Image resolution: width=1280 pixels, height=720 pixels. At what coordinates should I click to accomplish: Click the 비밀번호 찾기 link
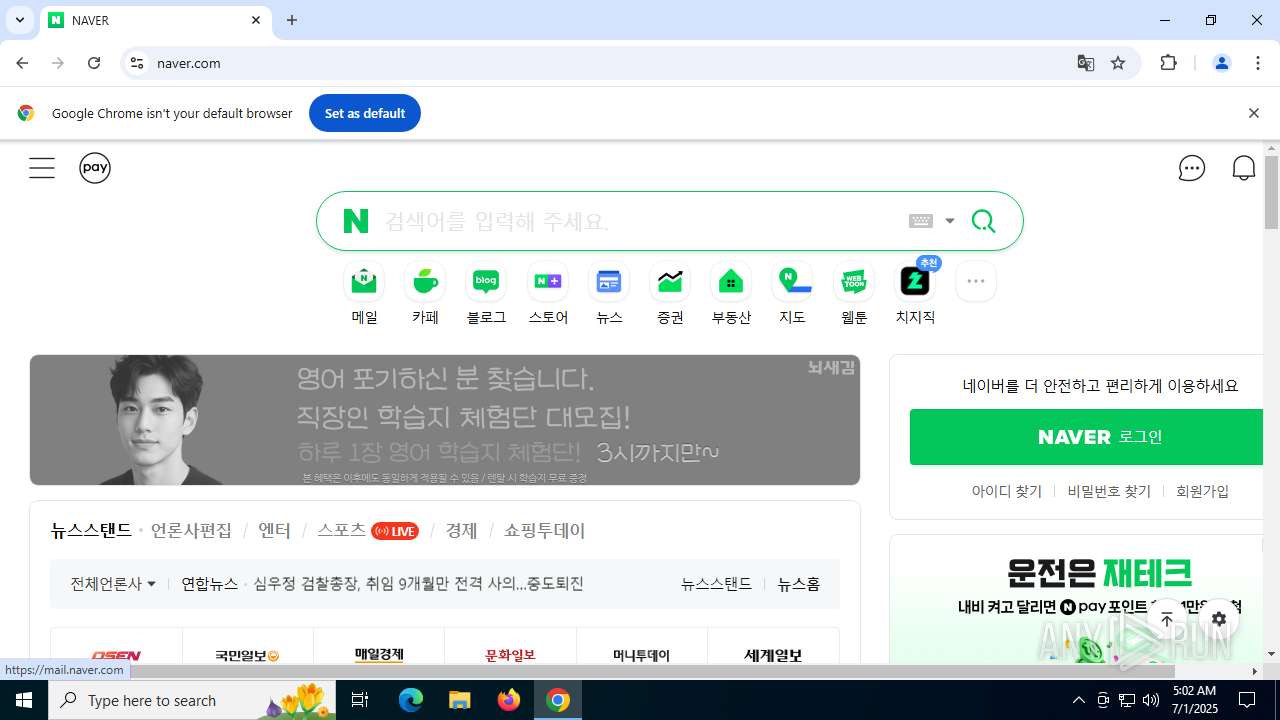tap(1109, 491)
